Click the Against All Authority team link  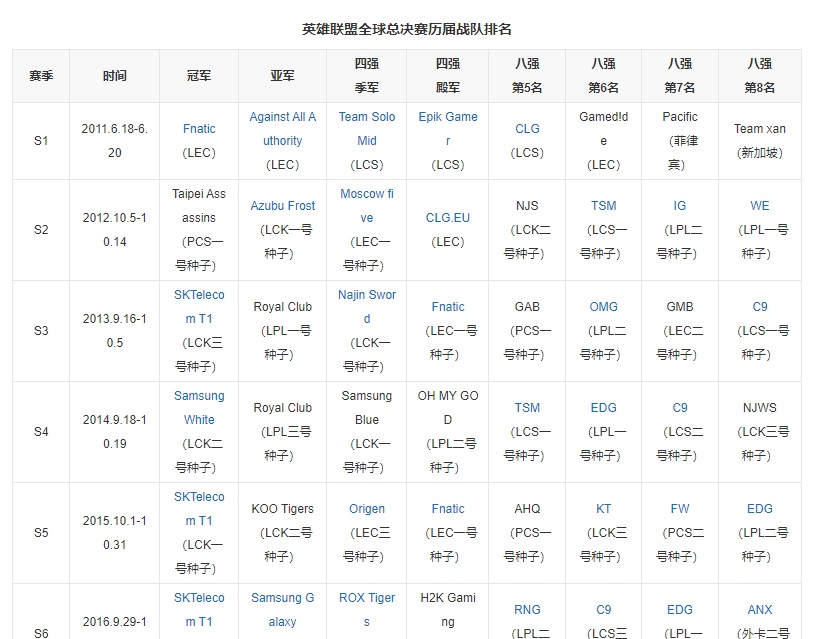[x=282, y=129]
